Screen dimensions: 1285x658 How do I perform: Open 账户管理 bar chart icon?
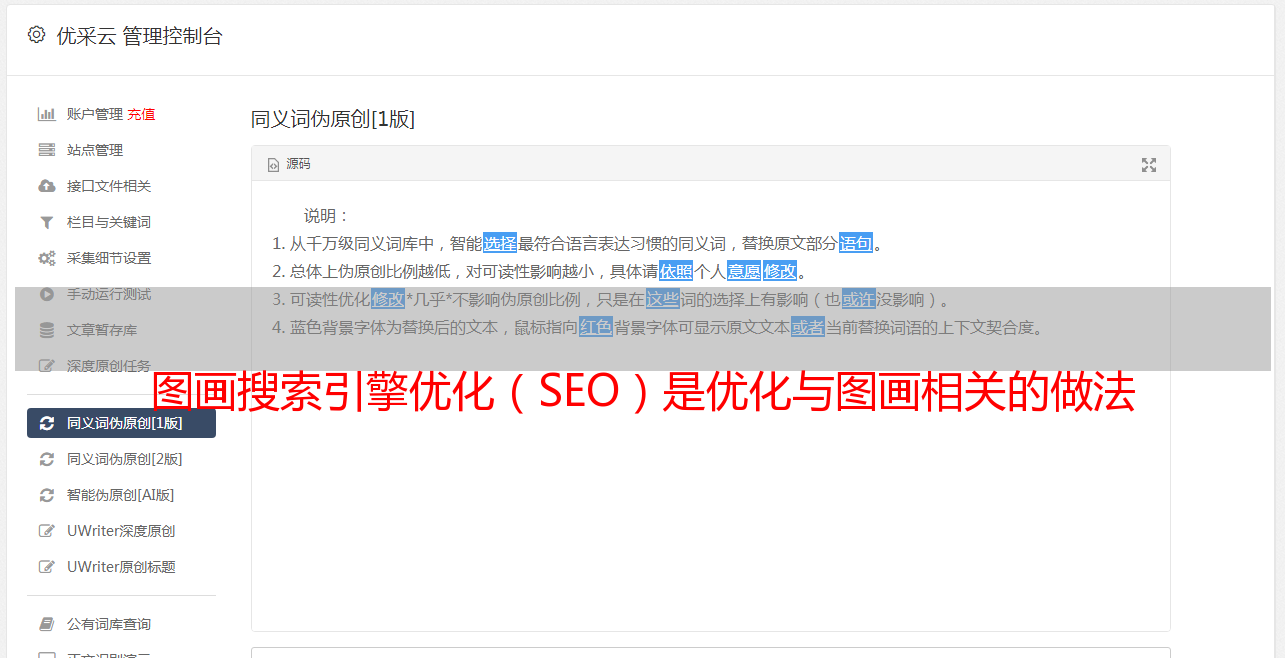click(46, 114)
